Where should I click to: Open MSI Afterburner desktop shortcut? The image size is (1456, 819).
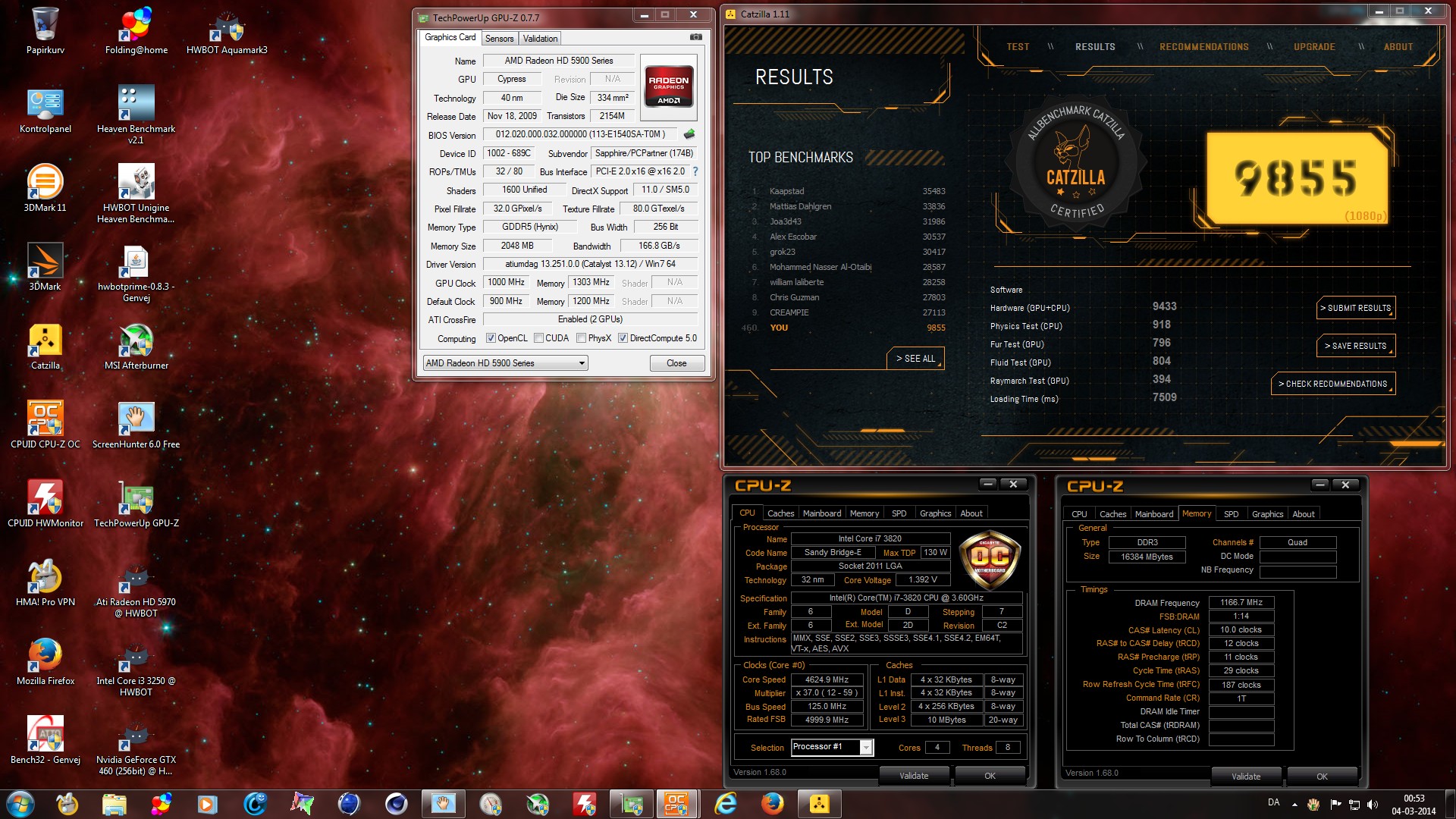(x=136, y=347)
